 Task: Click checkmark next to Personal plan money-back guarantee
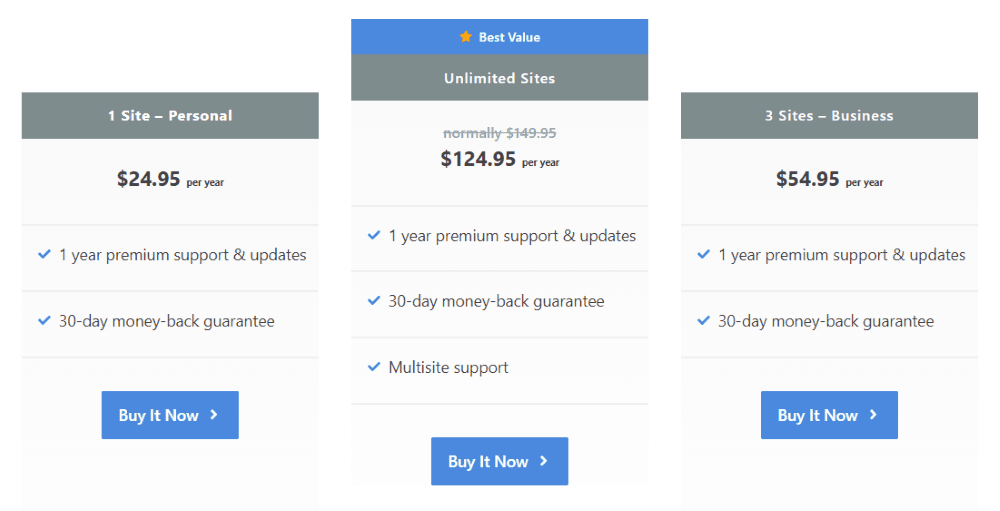click(x=45, y=320)
